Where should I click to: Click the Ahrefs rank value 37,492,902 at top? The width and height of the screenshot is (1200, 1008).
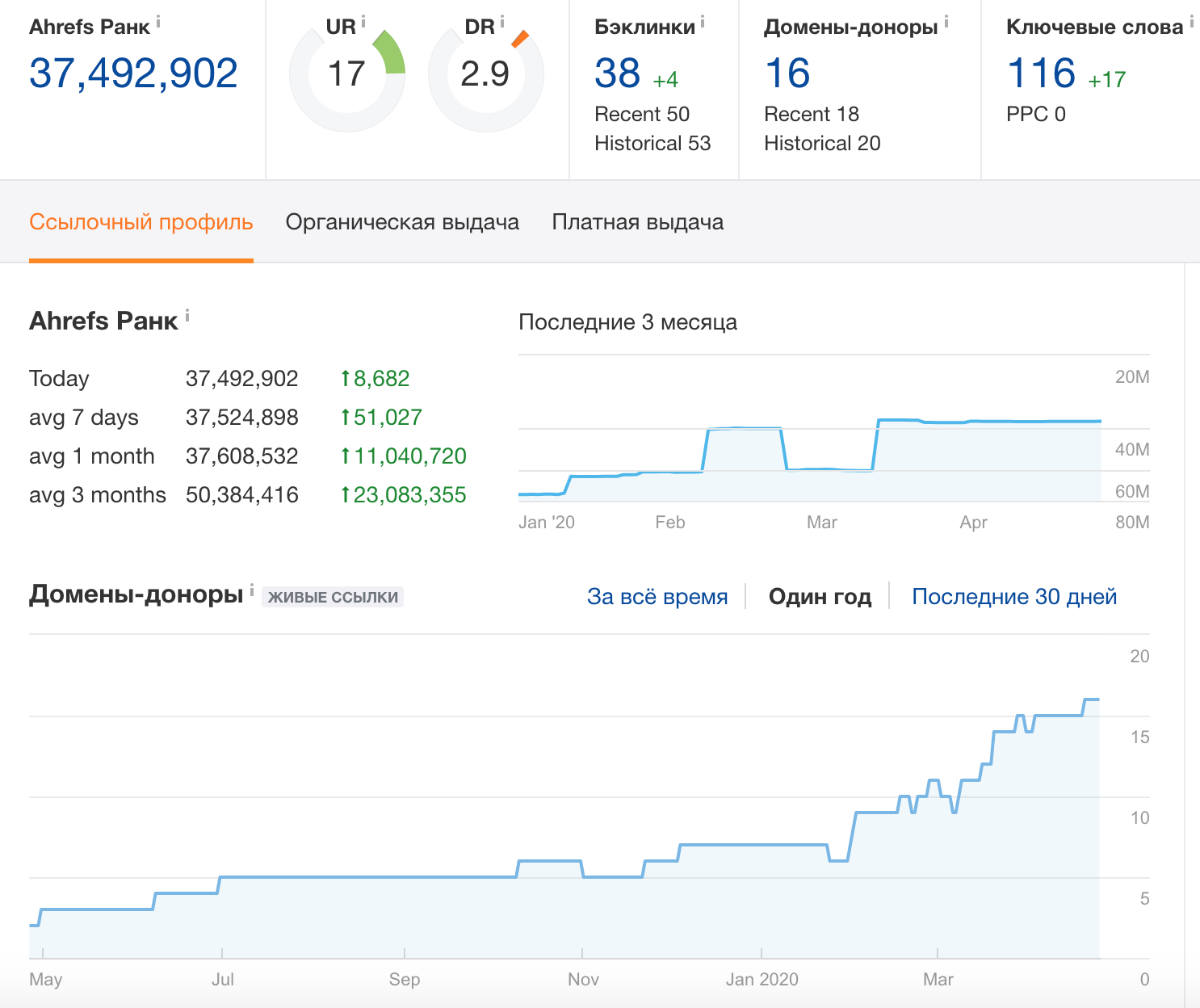pos(133,73)
